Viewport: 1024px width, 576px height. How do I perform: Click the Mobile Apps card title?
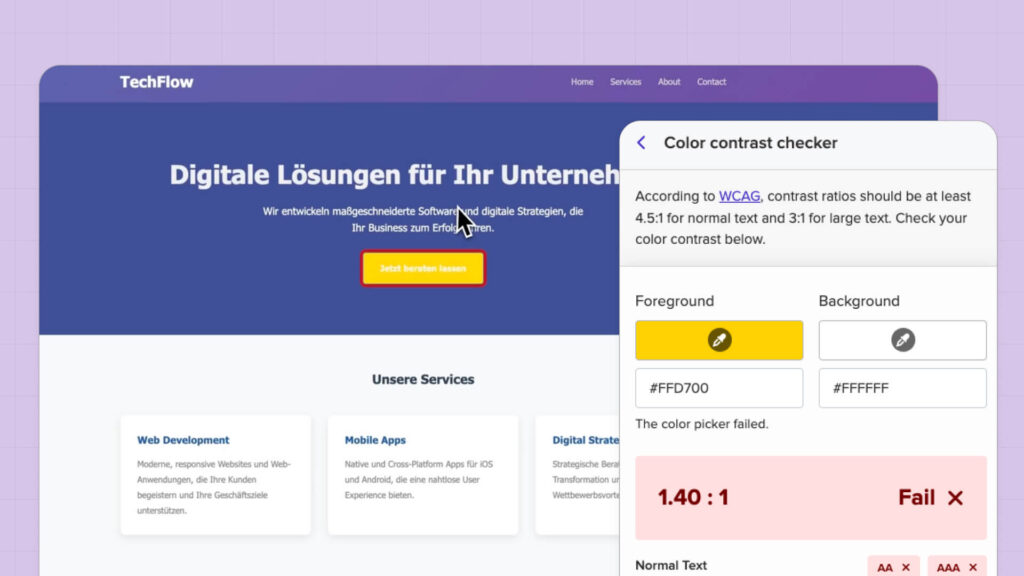(x=375, y=440)
